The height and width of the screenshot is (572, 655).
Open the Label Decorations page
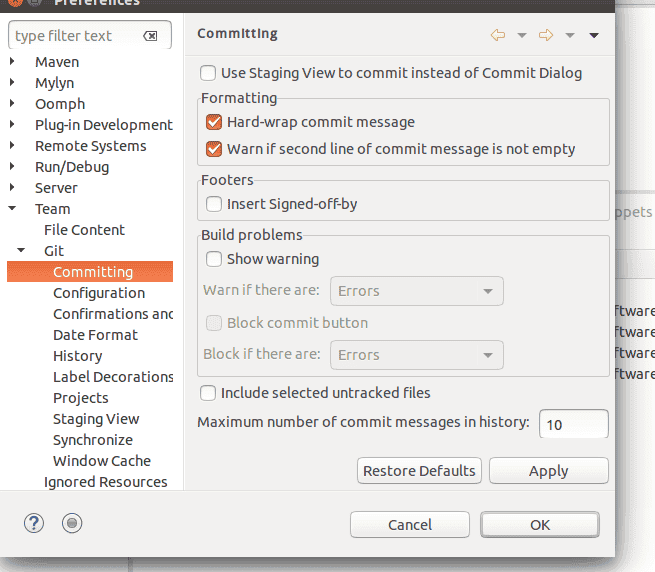[113, 377]
